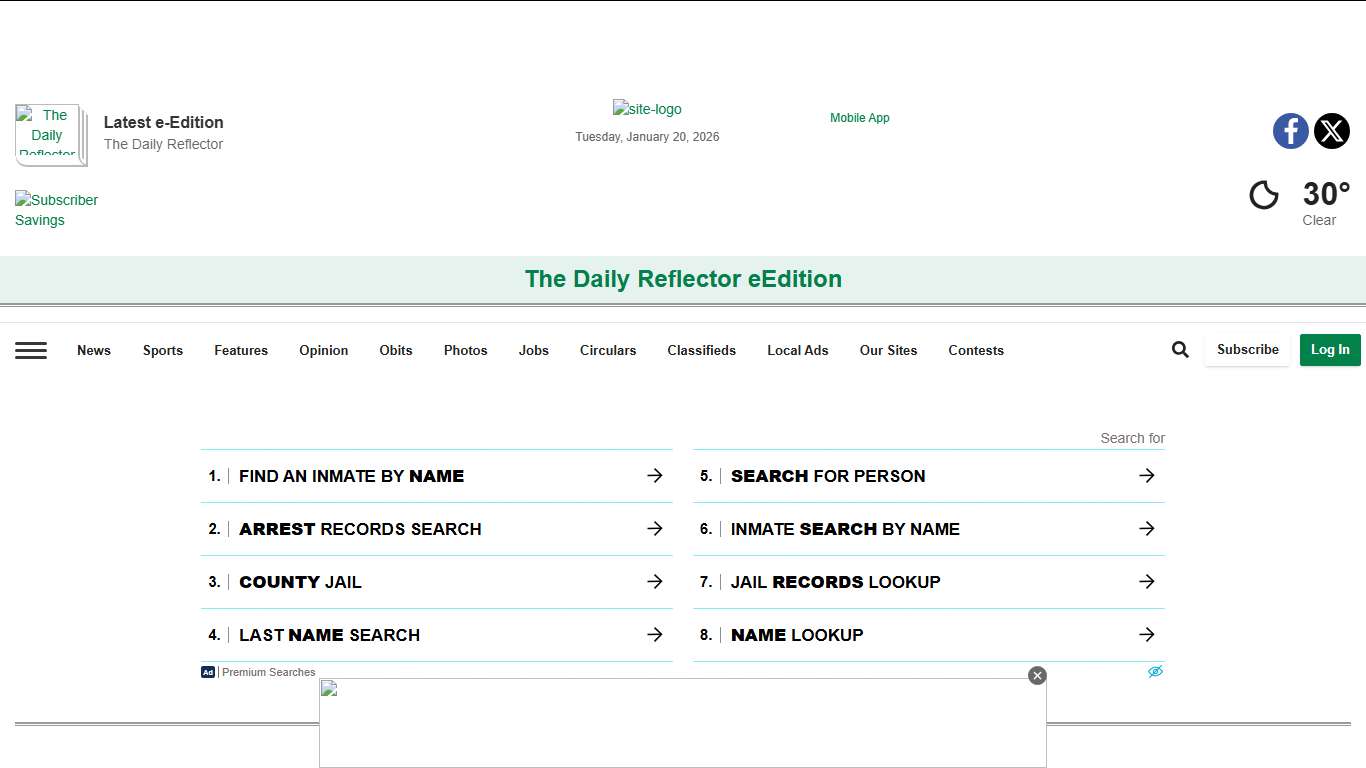Viewport: 1366px width, 768px height.
Task: Expand SEARCH FOR PERSON via its arrow
Action: [x=1146, y=475]
